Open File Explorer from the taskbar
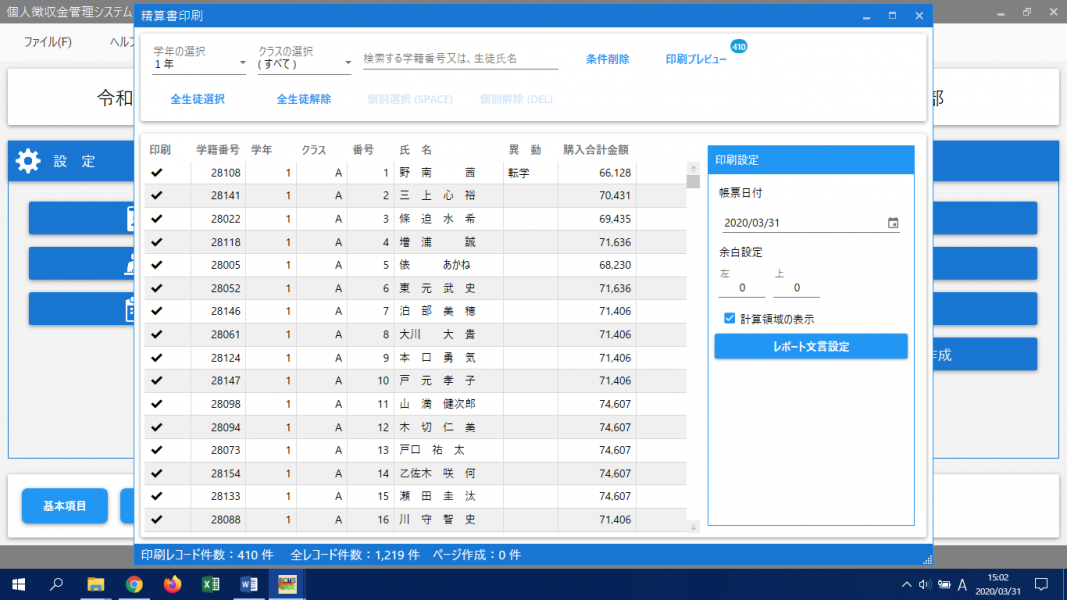The width and height of the screenshot is (1067, 600). click(96, 584)
